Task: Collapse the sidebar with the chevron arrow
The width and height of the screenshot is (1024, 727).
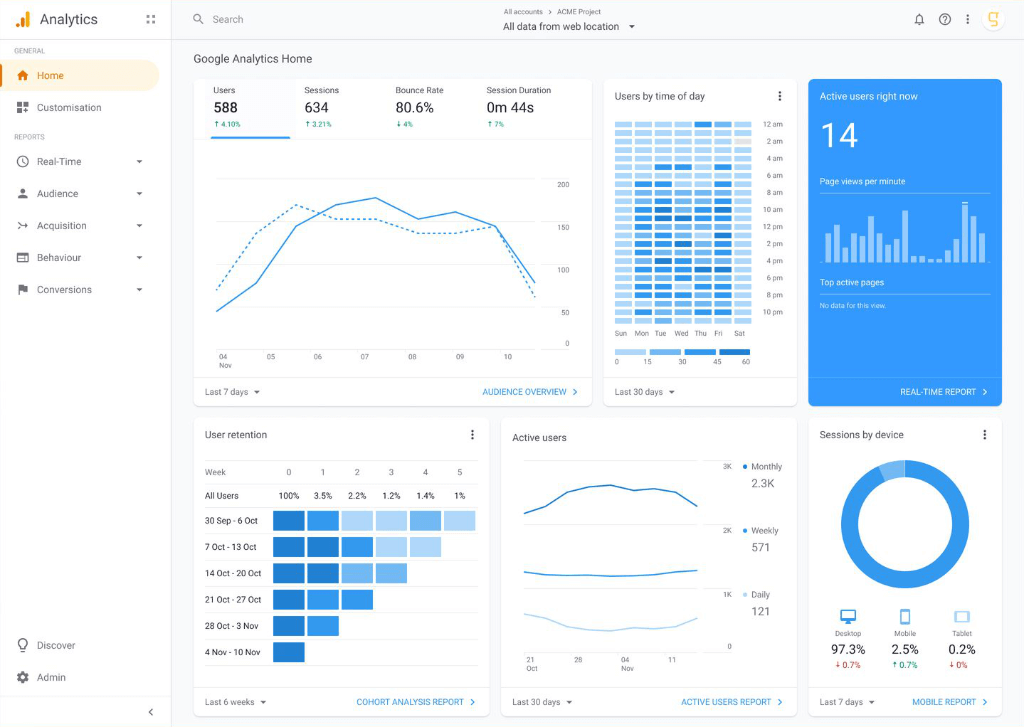Action: 151,712
